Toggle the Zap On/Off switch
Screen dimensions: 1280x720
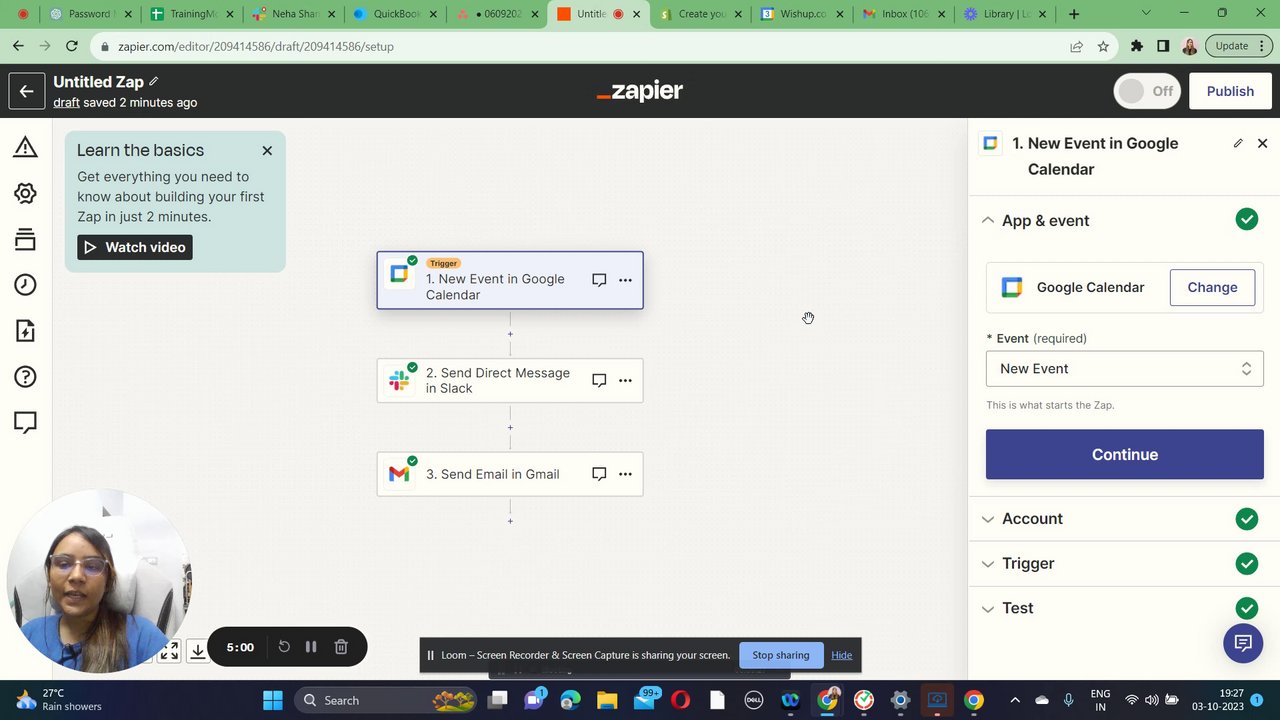1147,91
